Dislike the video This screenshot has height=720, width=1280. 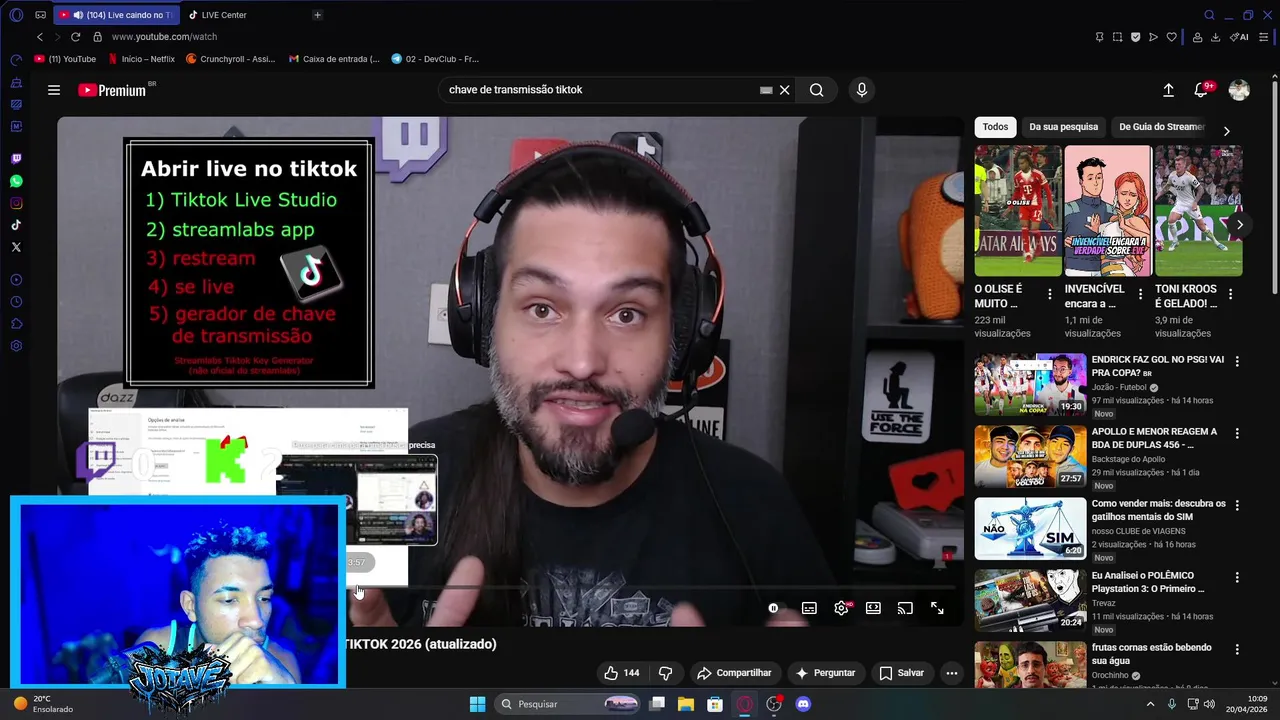[x=665, y=673]
